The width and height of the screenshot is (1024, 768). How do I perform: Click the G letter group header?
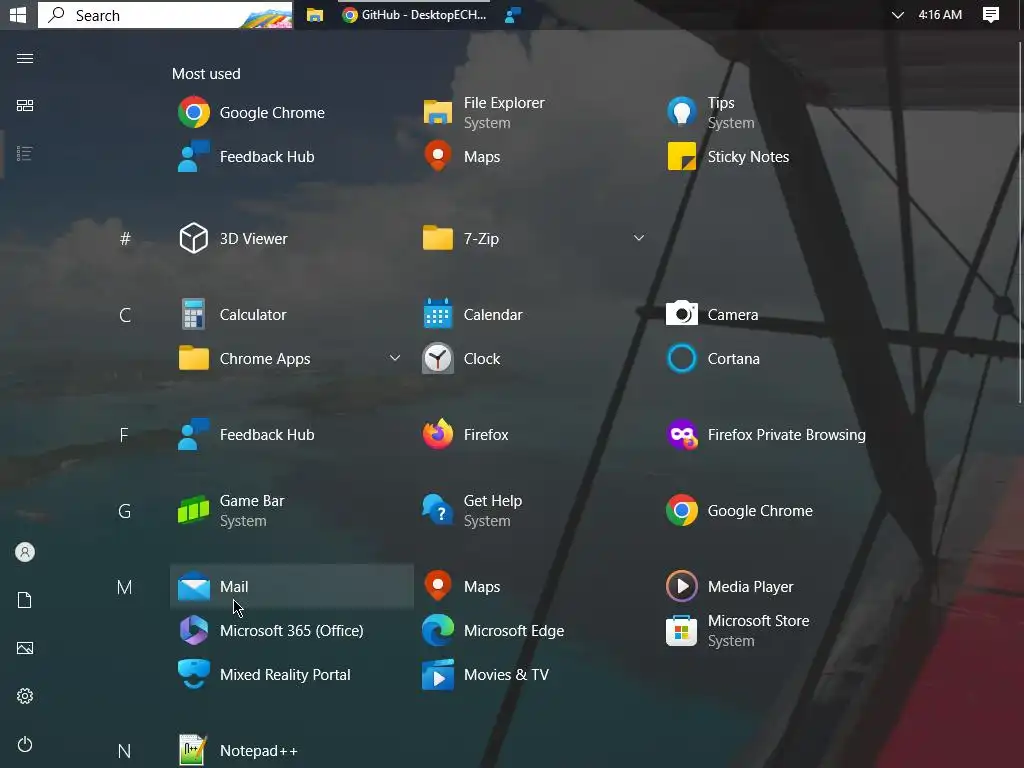(x=124, y=511)
